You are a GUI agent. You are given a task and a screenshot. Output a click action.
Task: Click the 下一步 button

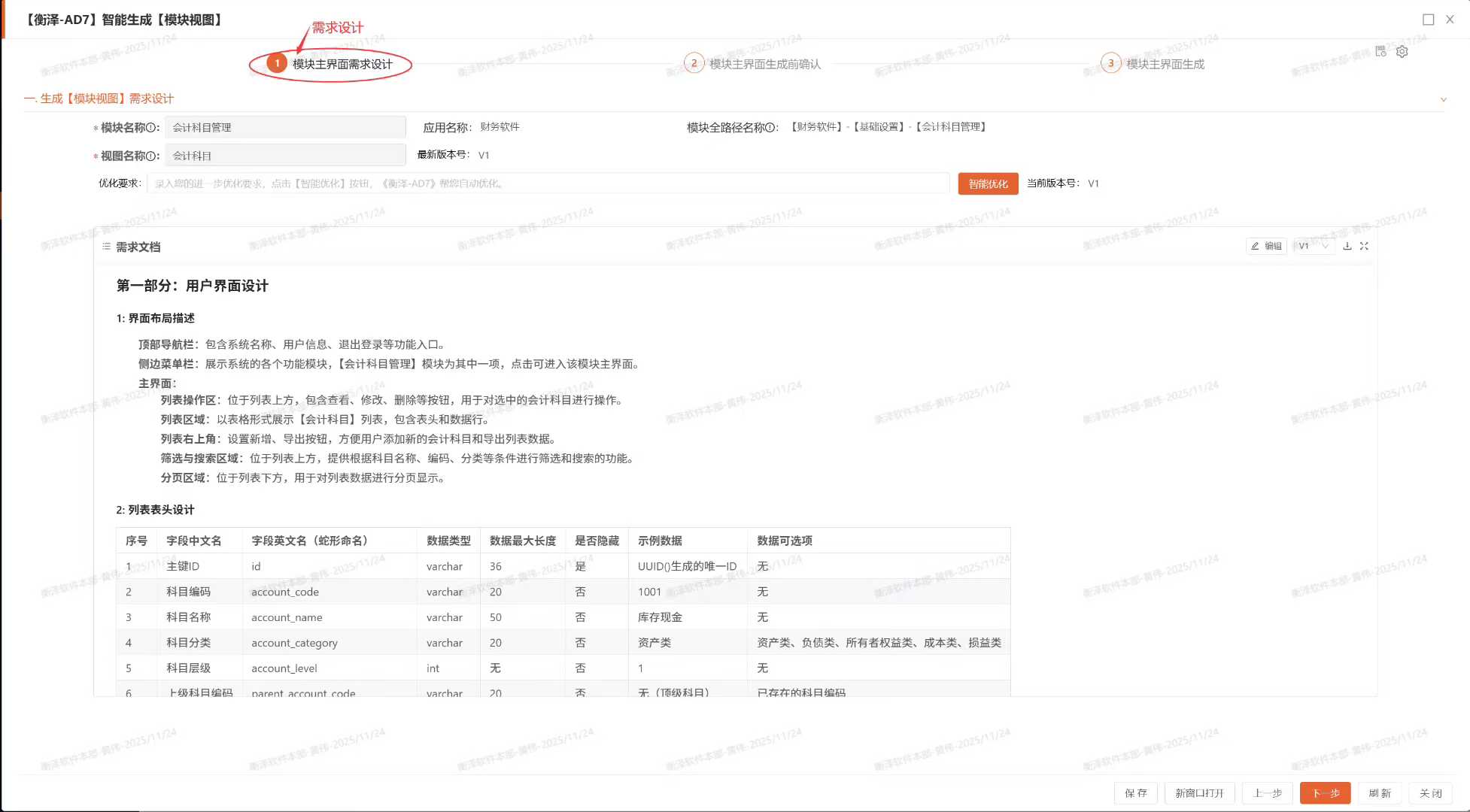click(x=1325, y=793)
